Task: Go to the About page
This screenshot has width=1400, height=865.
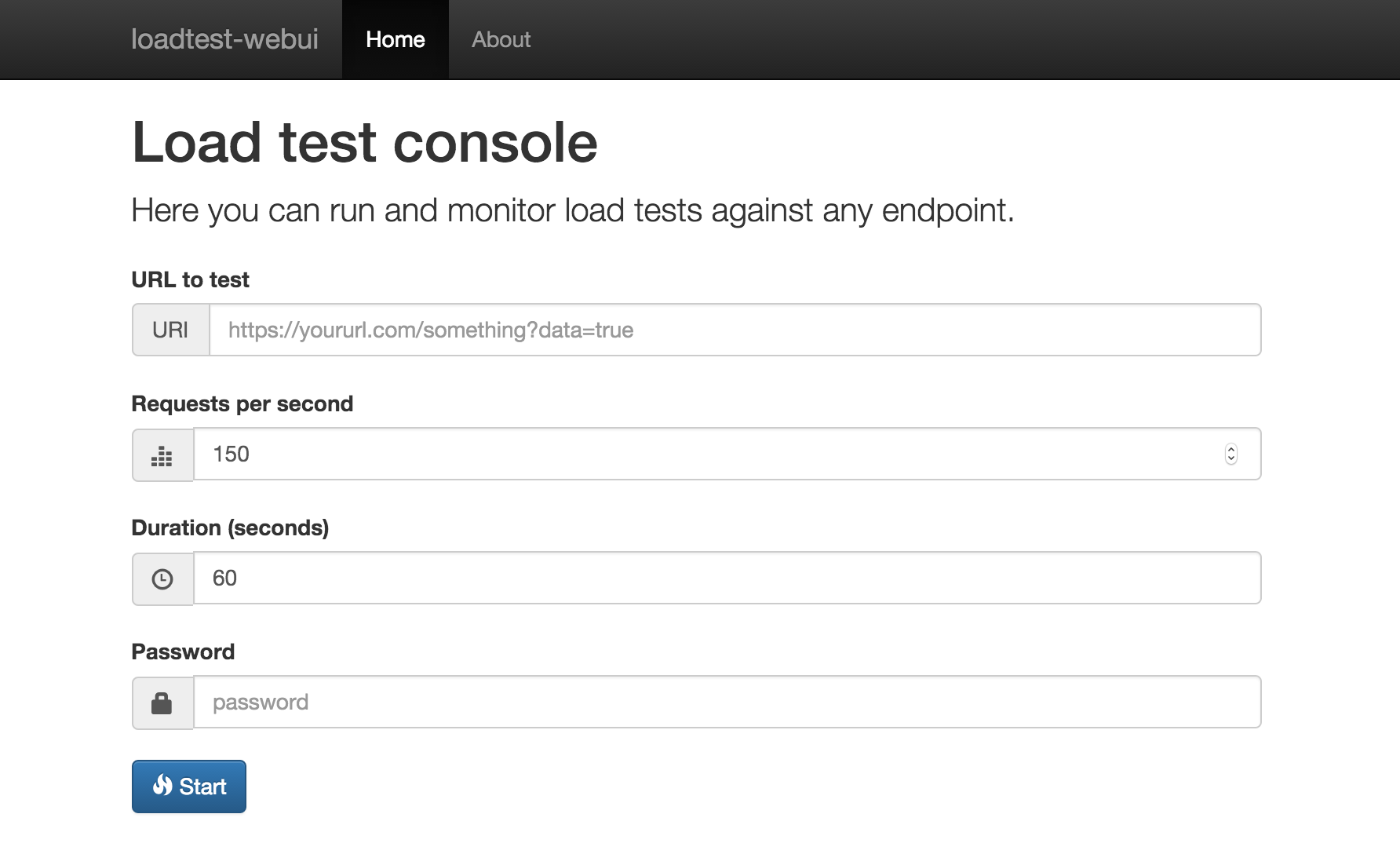Action: tap(501, 39)
